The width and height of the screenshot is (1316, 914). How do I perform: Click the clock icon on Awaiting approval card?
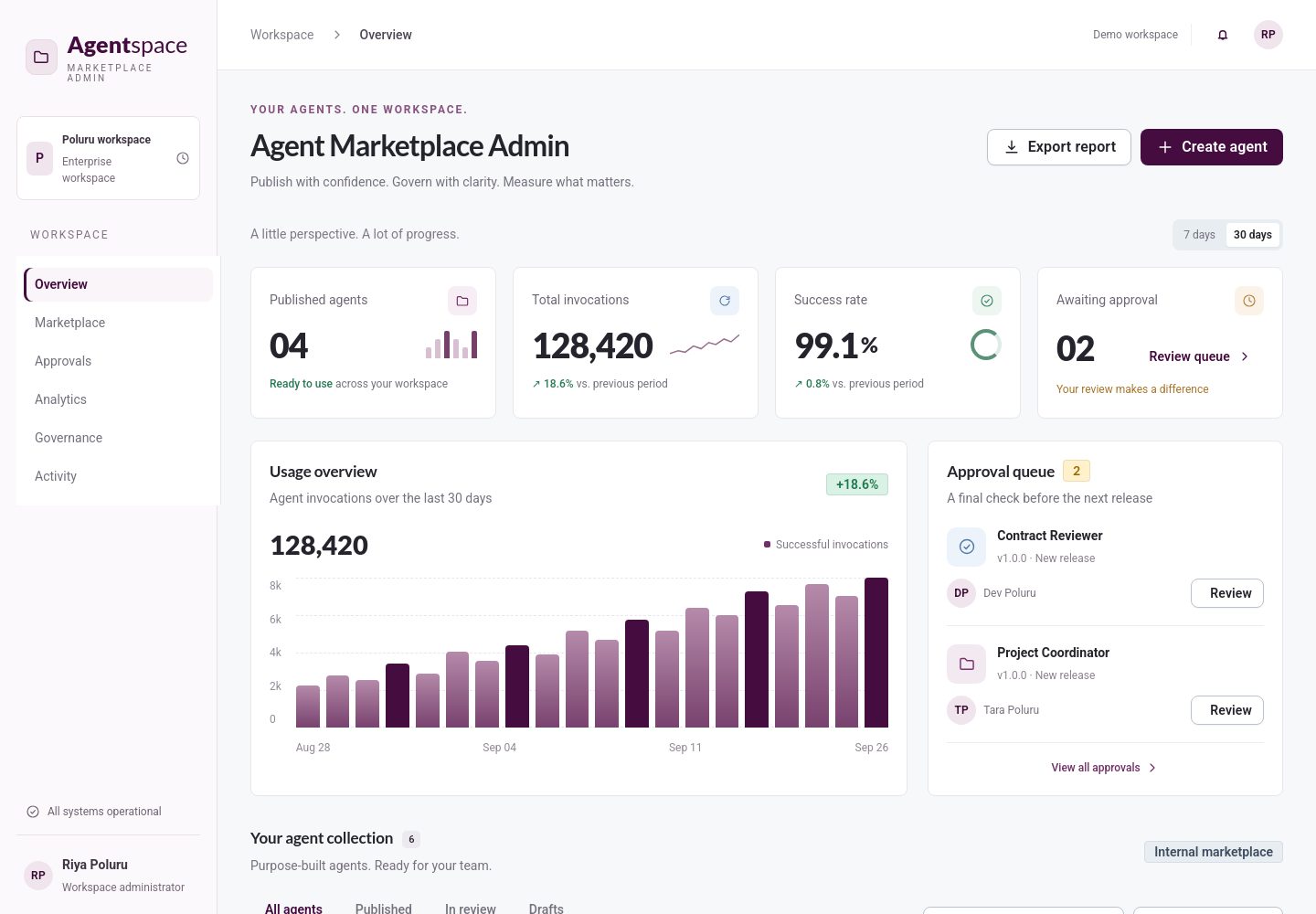tap(1249, 301)
